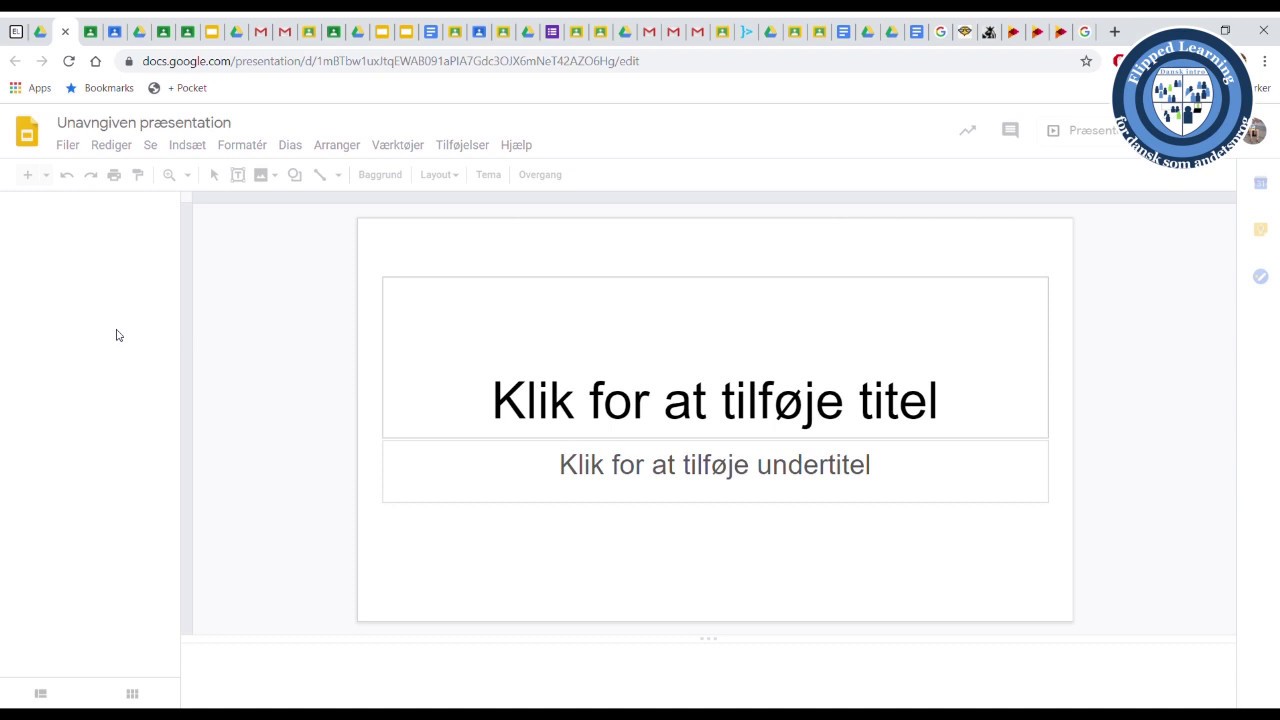Click the browser home icon
The image size is (1280, 720).
click(x=95, y=61)
